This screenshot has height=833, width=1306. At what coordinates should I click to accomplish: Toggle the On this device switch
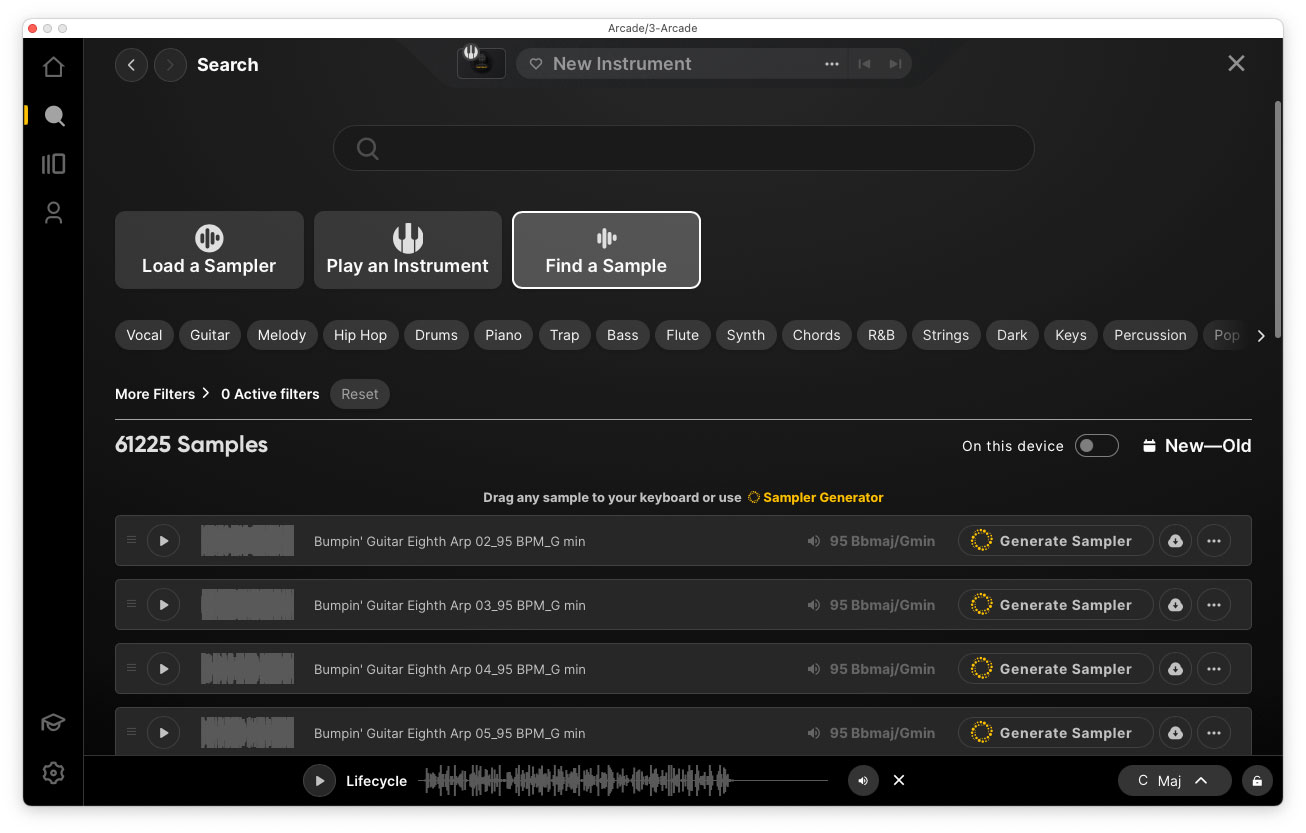tap(1096, 446)
